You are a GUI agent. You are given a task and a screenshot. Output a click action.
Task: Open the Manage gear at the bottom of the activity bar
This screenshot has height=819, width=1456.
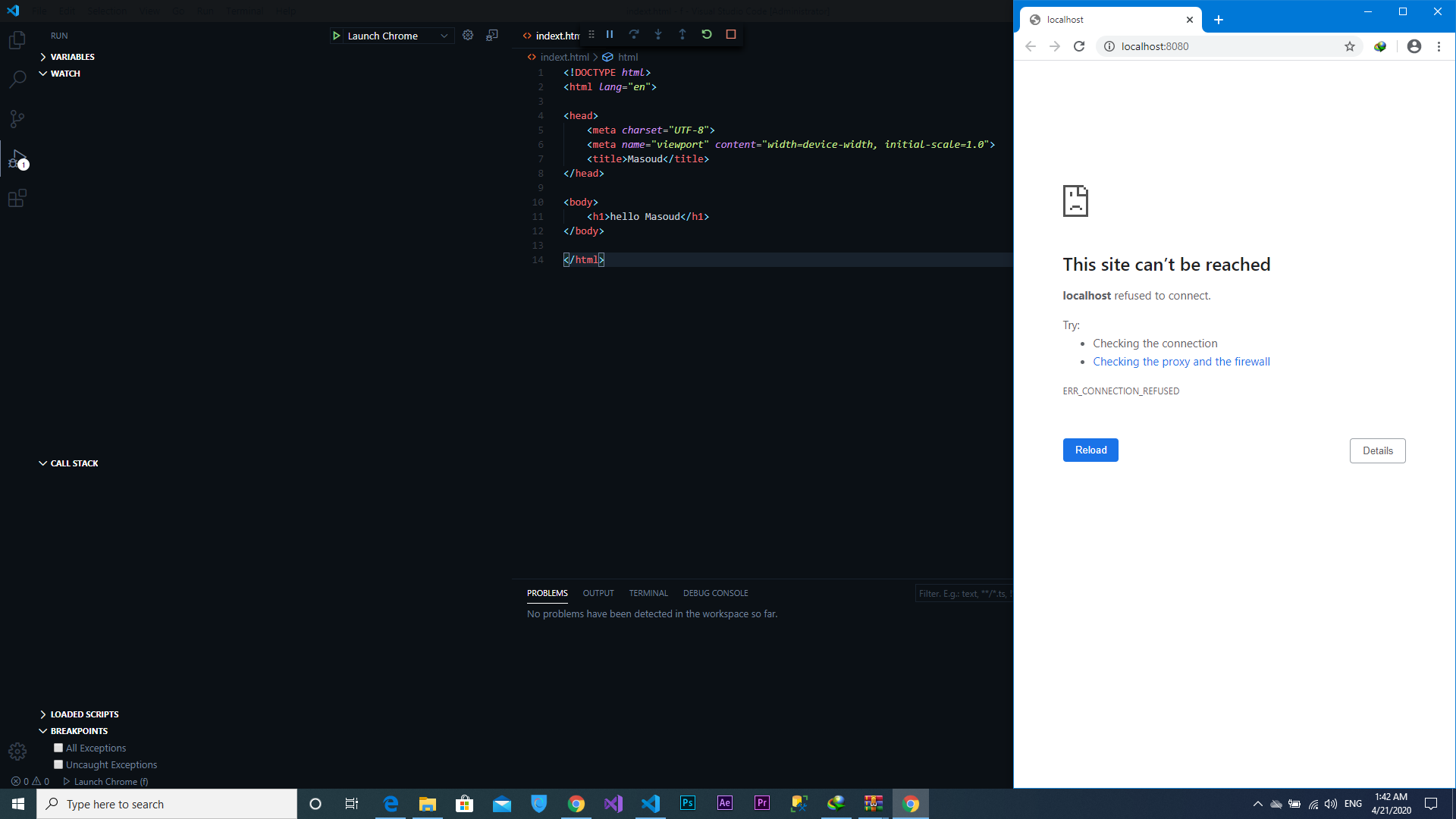17,751
